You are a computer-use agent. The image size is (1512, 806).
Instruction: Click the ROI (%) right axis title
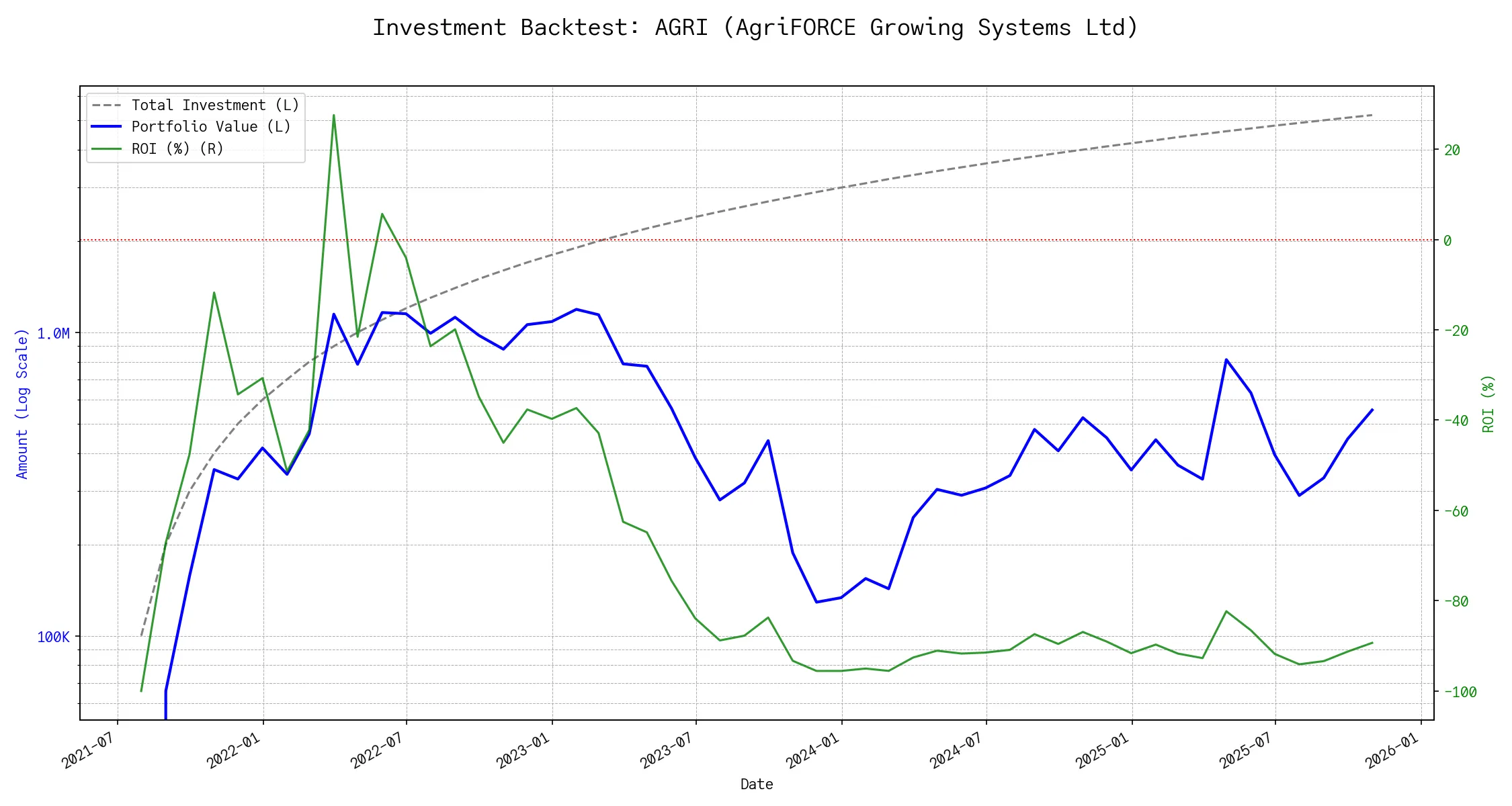(1488, 404)
